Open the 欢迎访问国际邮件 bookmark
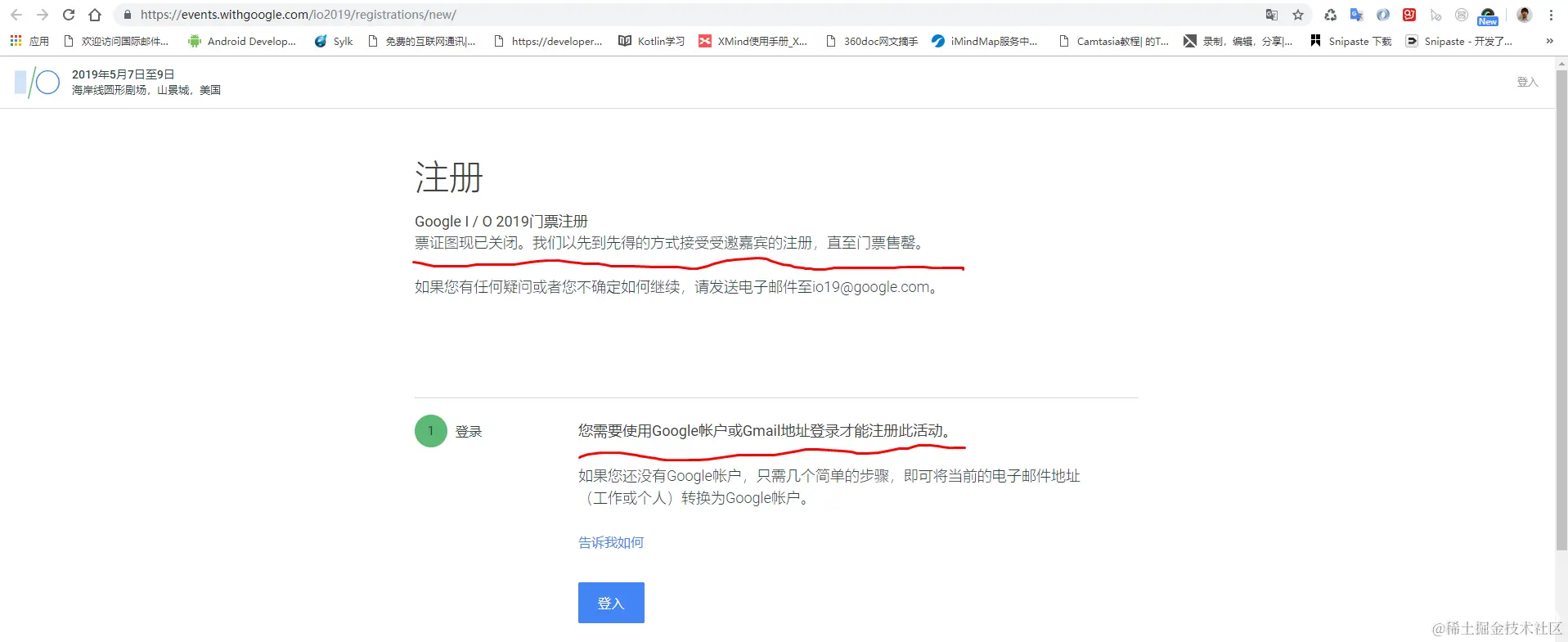 [x=116, y=41]
